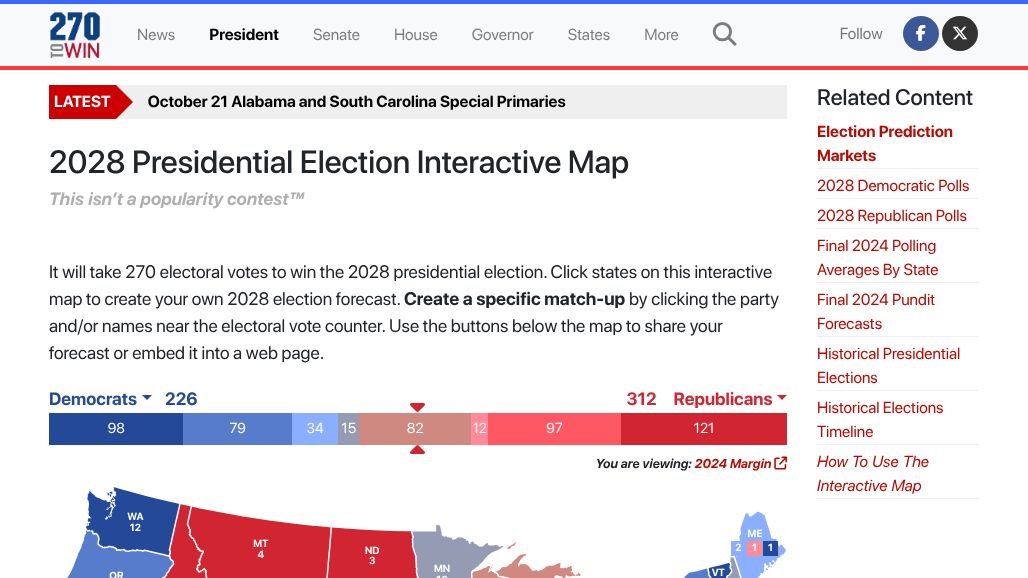Open the search magnifier icon
Image resolution: width=1028 pixels, height=578 pixels.
pos(724,34)
